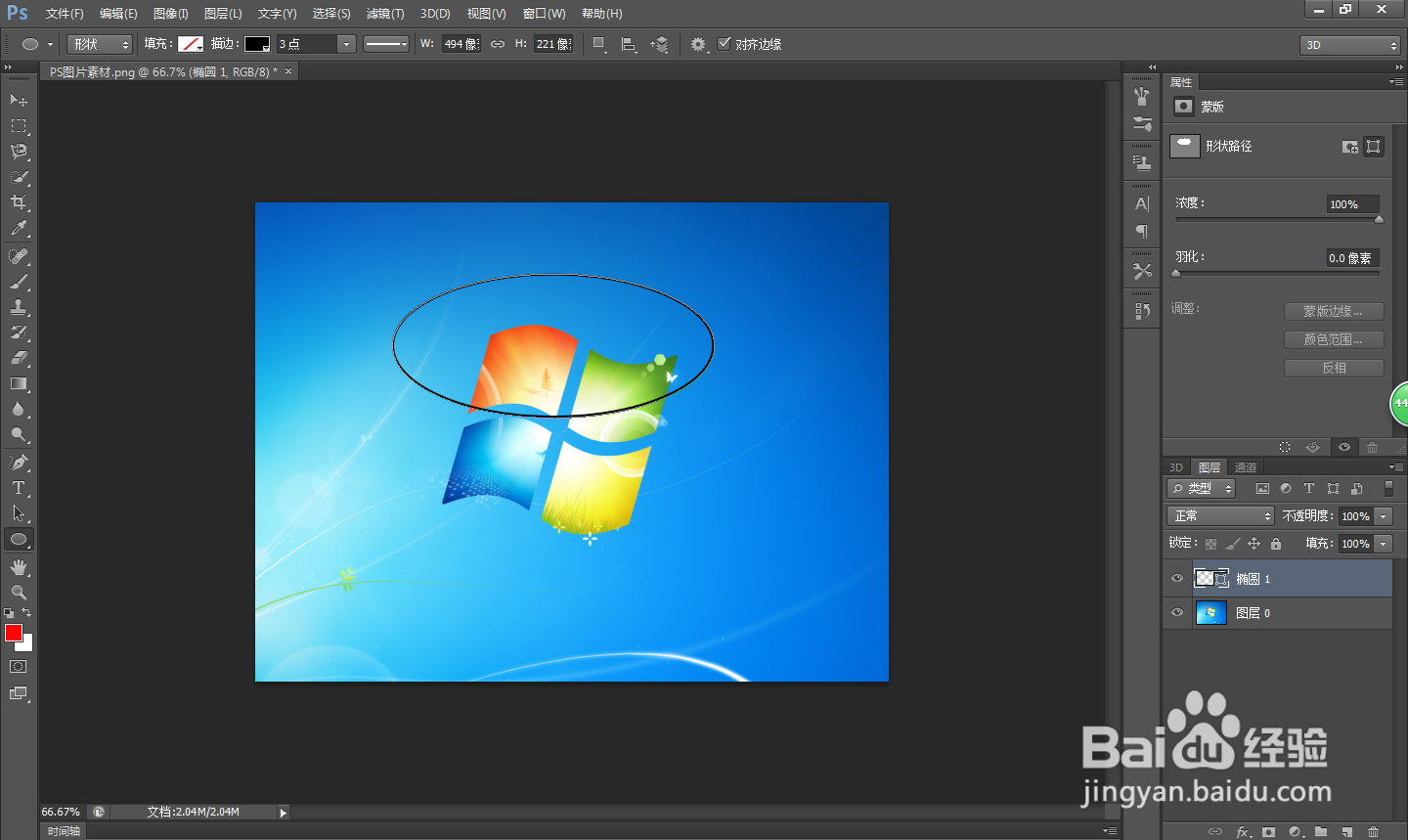Switch to the 3D panel tab
This screenshot has width=1408, height=840.
[x=1176, y=467]
